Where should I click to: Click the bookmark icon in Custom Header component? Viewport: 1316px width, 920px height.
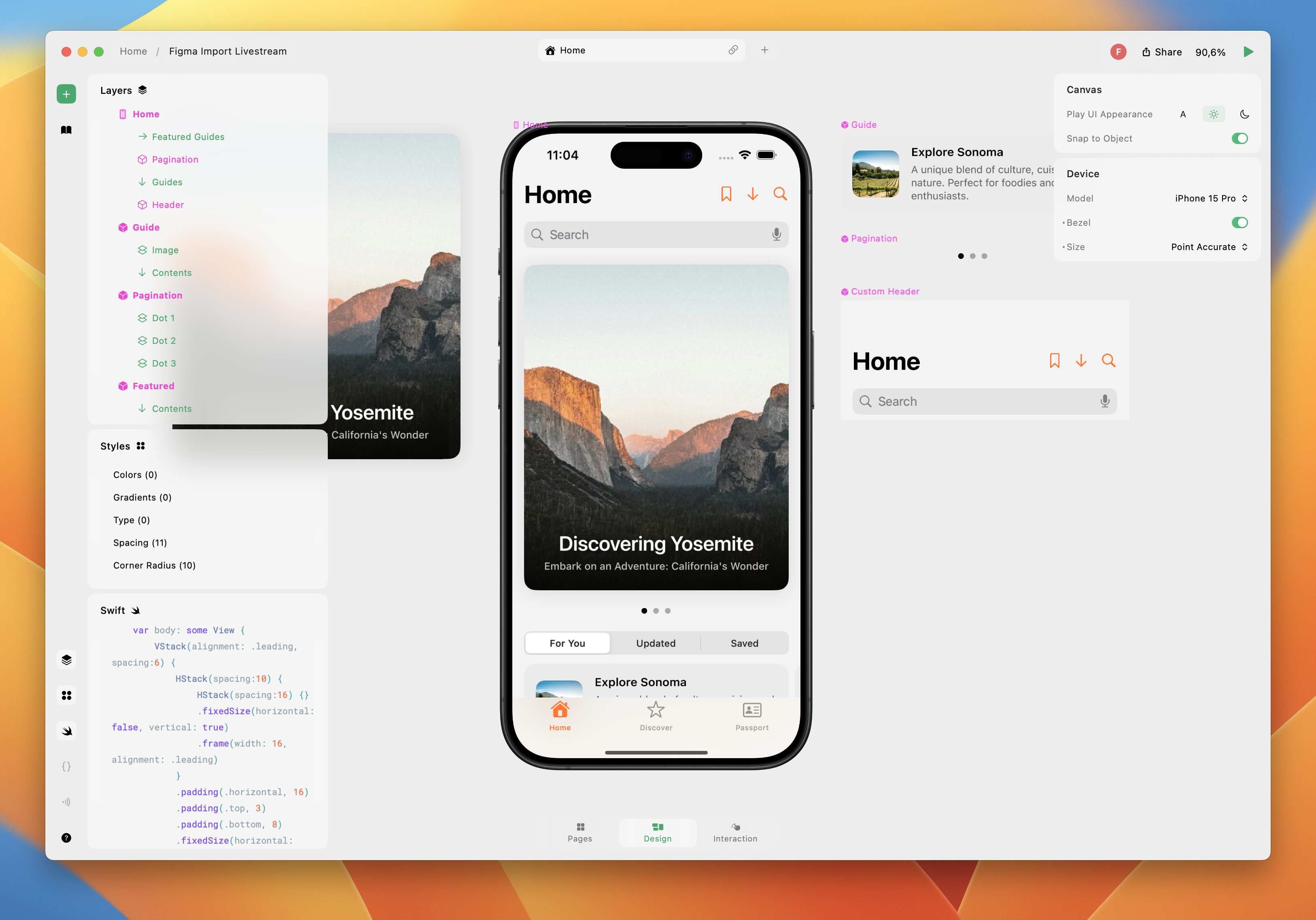(1055, 361)
